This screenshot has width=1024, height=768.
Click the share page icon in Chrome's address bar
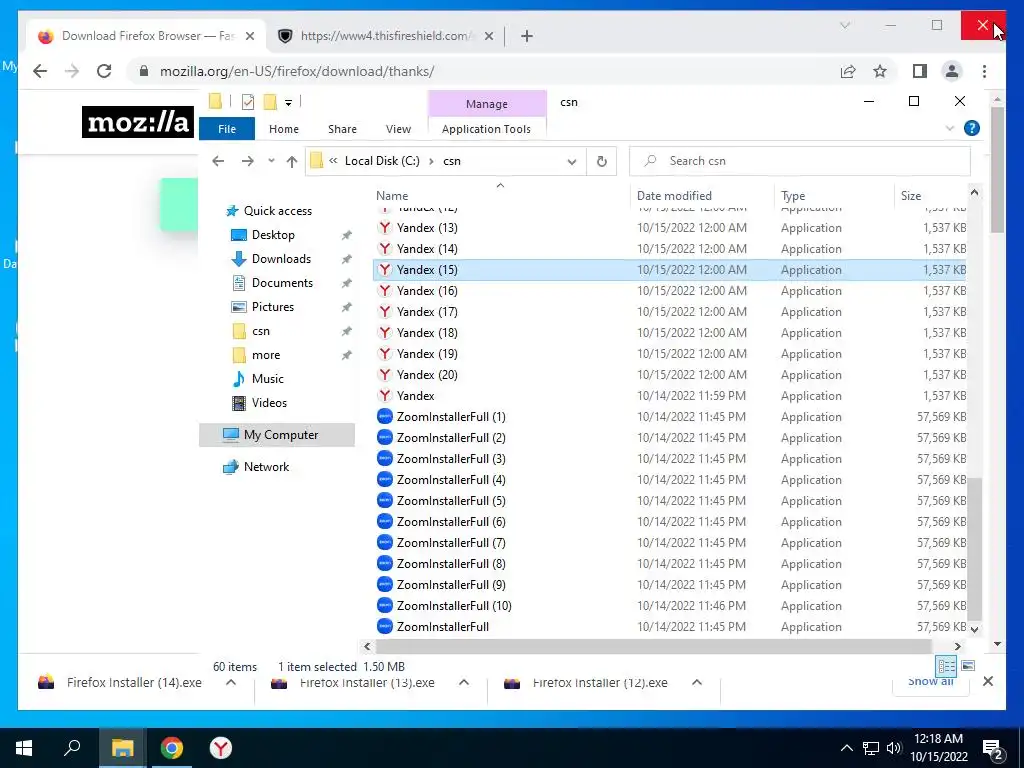848,71
